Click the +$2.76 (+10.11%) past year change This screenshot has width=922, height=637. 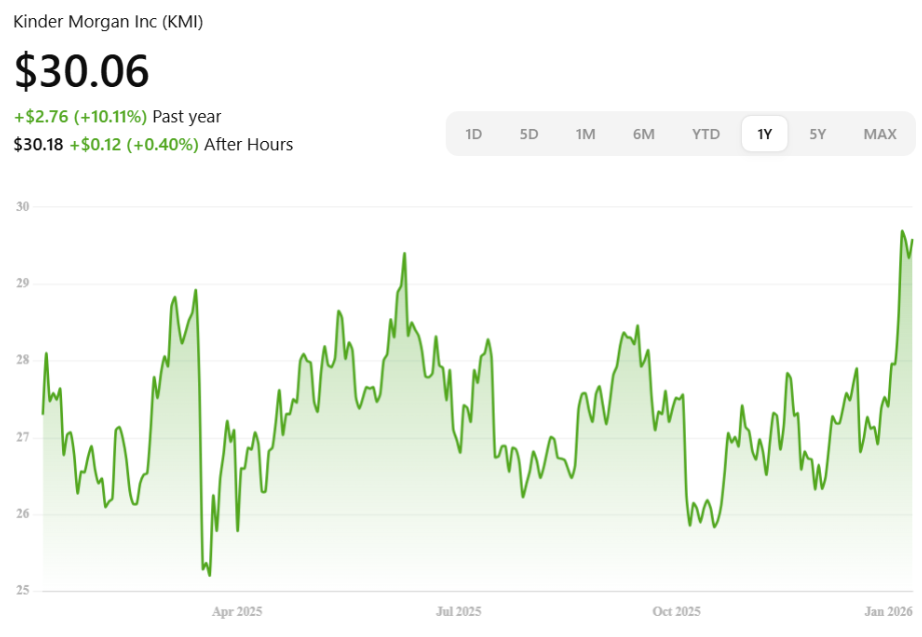[x=81, y=117]
